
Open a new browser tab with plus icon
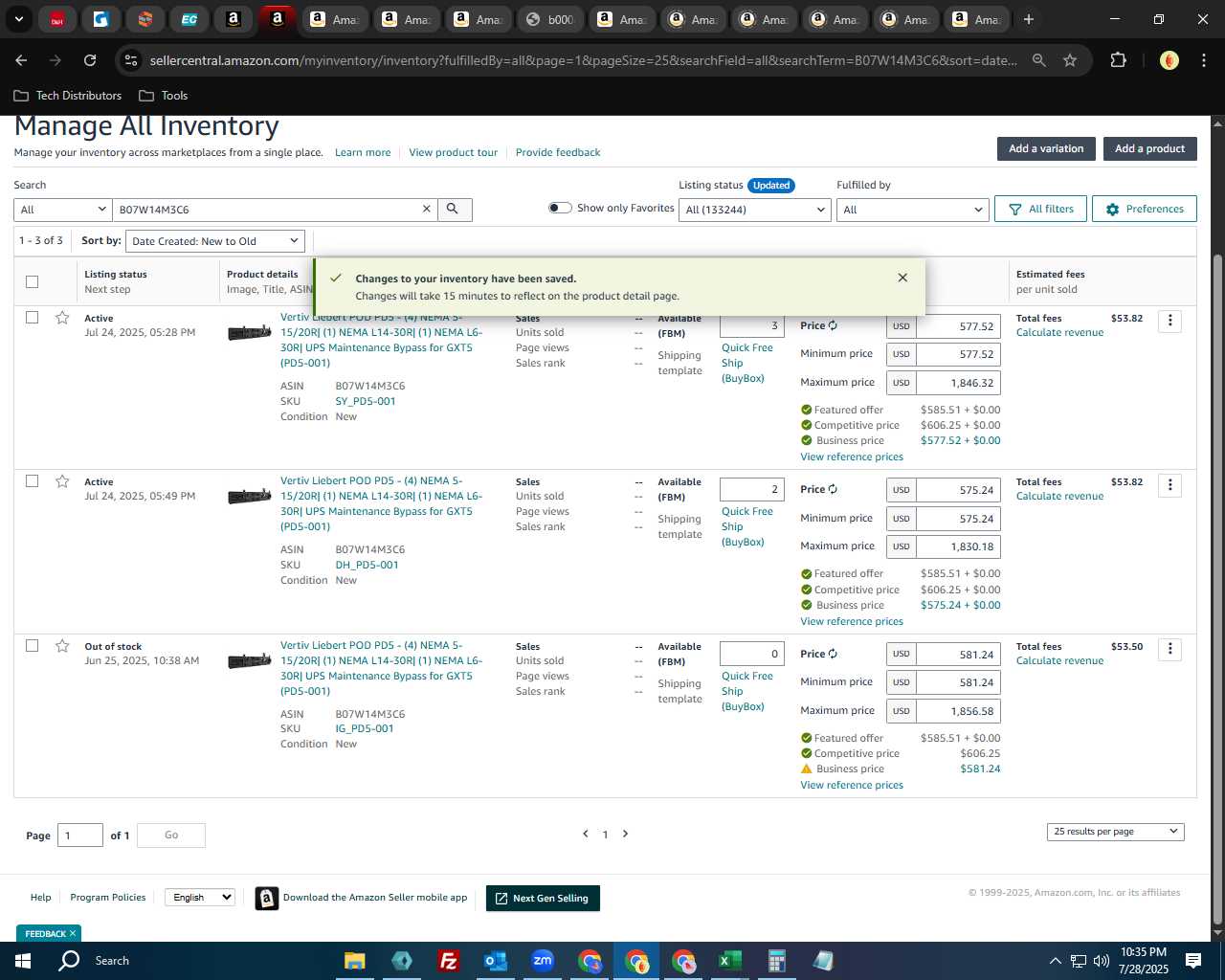pos(1029,19)
